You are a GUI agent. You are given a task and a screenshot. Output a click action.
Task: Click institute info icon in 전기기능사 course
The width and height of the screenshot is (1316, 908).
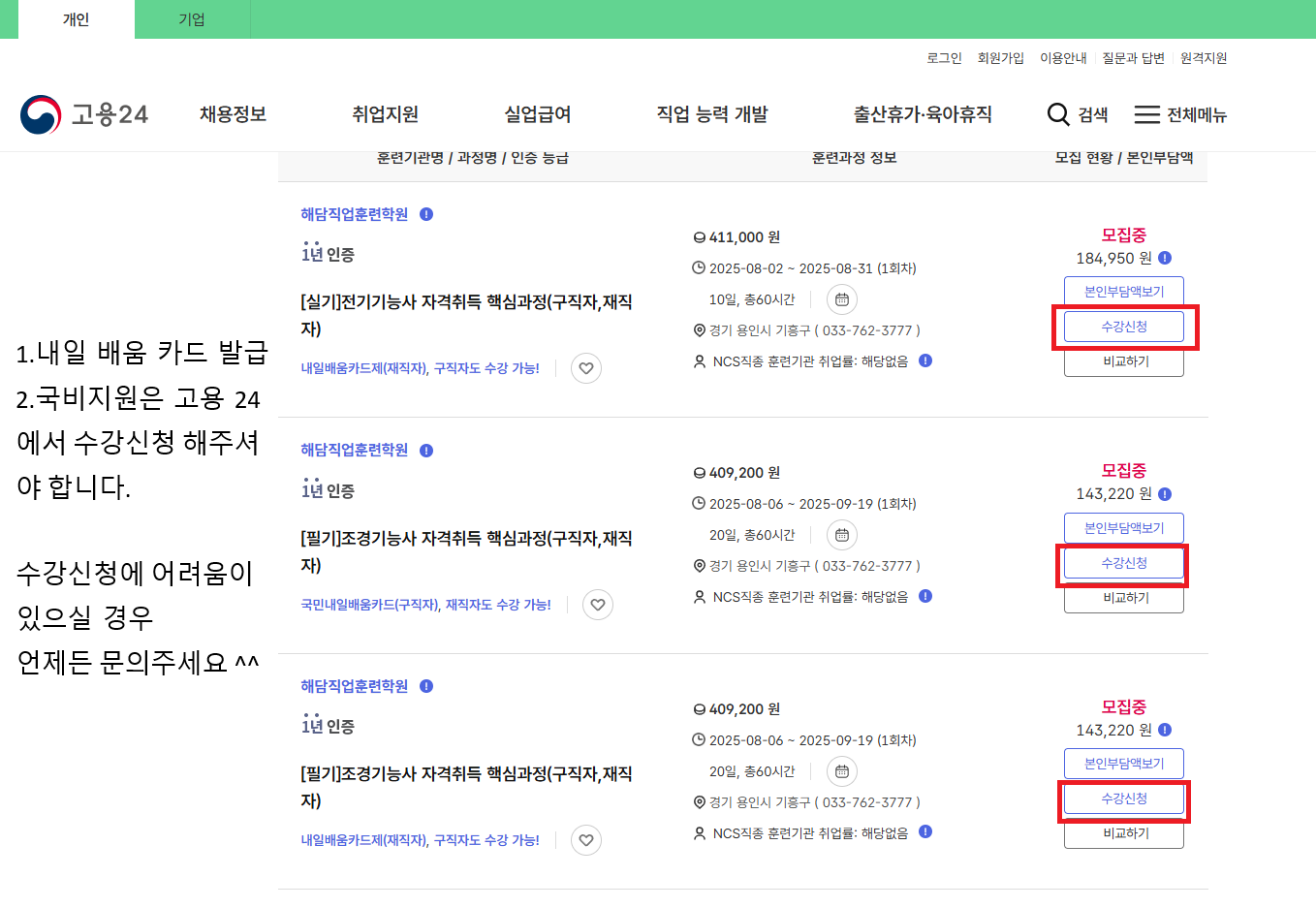pyautogui.click(x=426, y=214)
